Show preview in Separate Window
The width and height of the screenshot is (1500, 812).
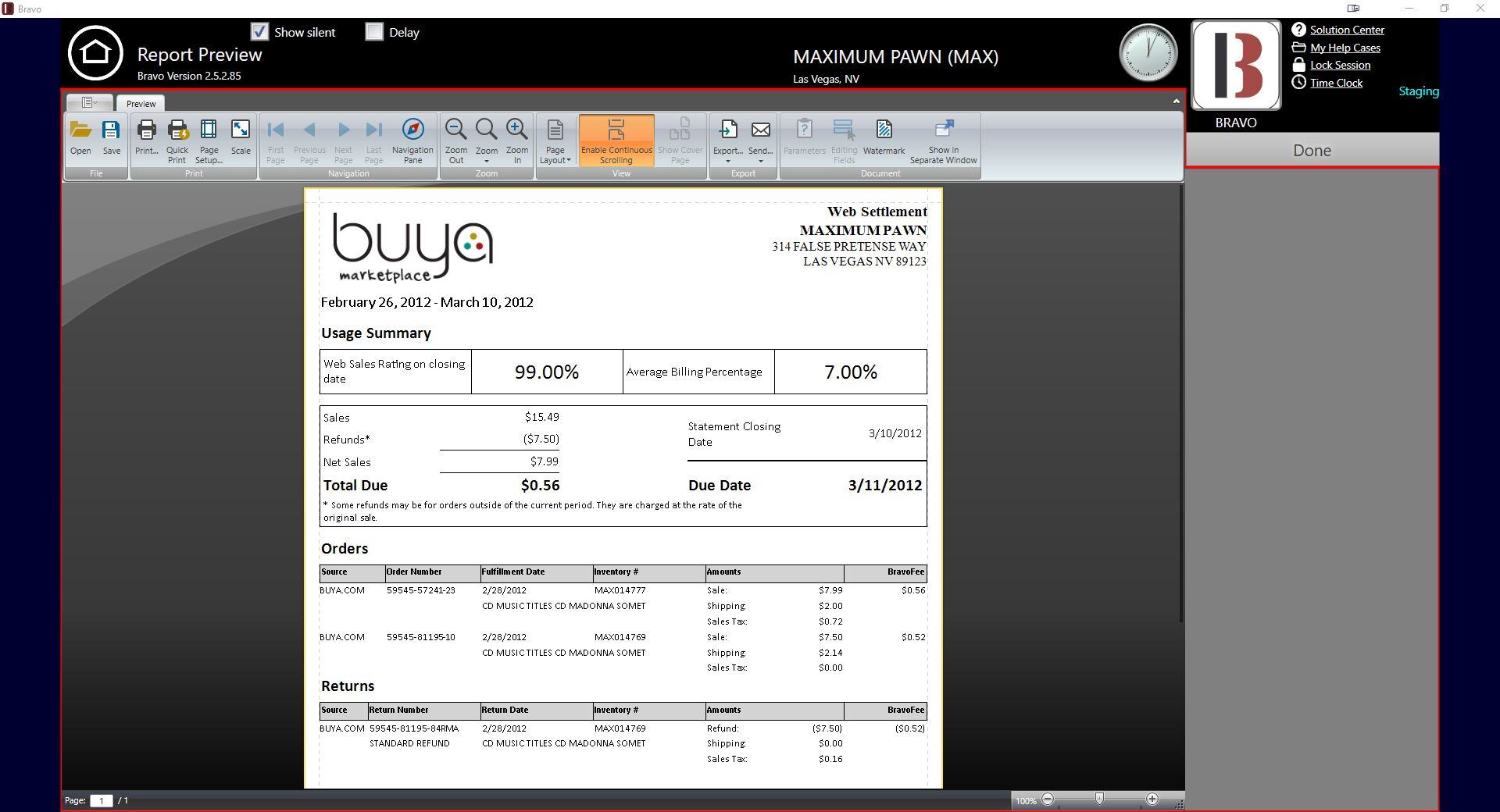point(943,141)
